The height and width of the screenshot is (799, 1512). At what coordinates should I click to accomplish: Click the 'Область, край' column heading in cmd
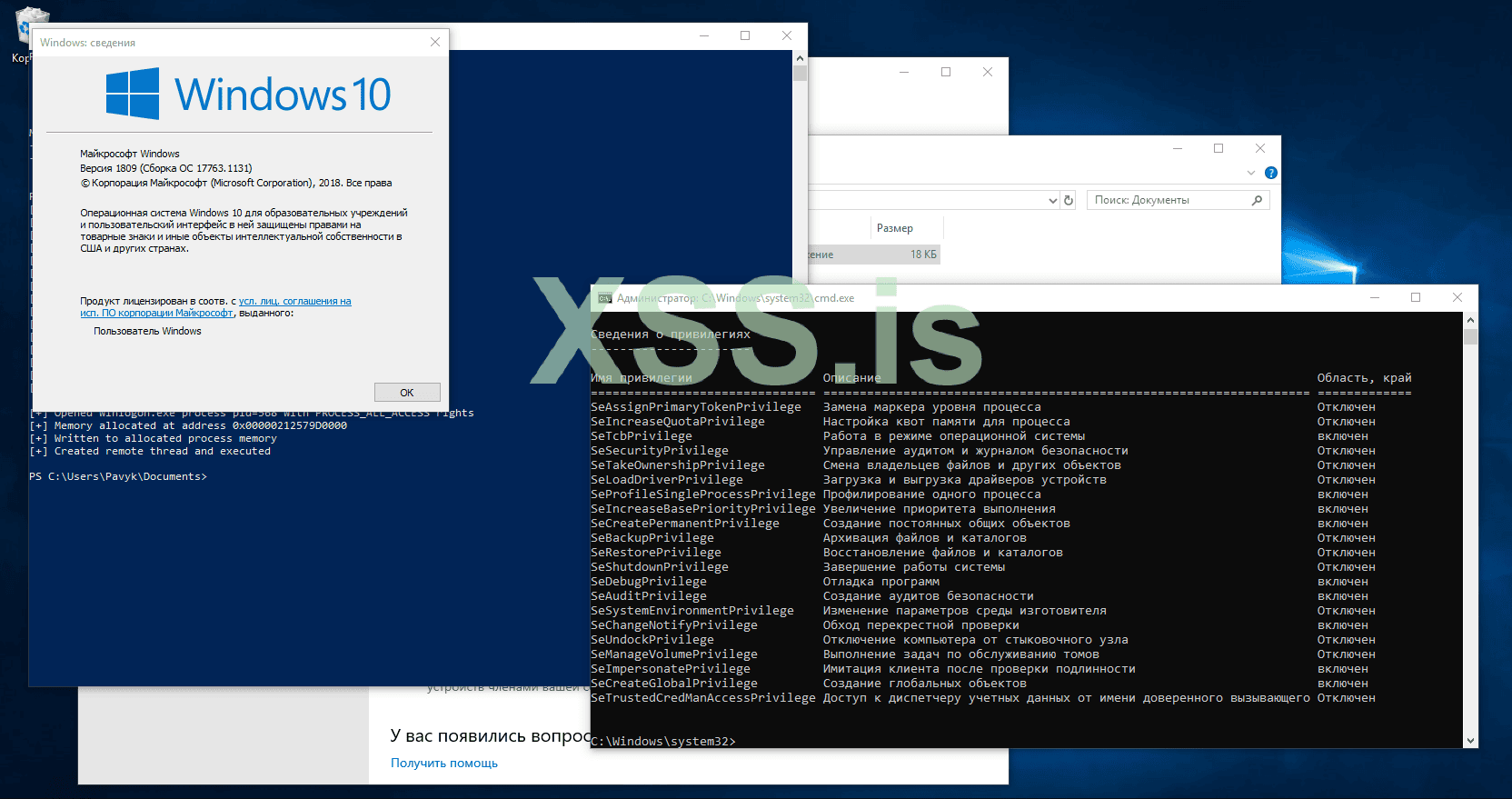click(x=1365, y=378)
